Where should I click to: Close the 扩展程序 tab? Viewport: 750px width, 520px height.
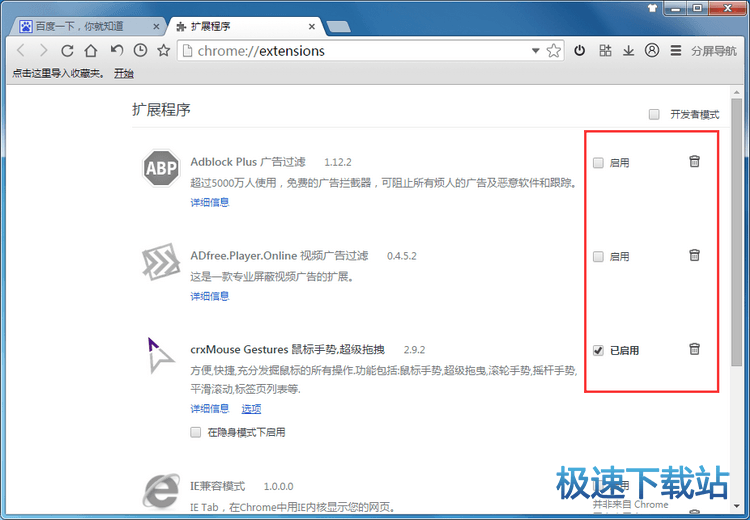312,27
